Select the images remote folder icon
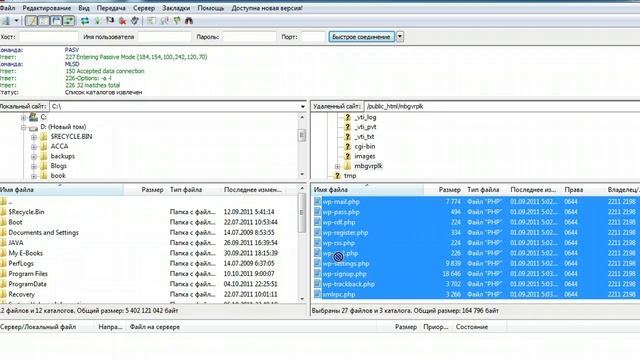Viewport: 640px width, 360px height. [347, 156]
